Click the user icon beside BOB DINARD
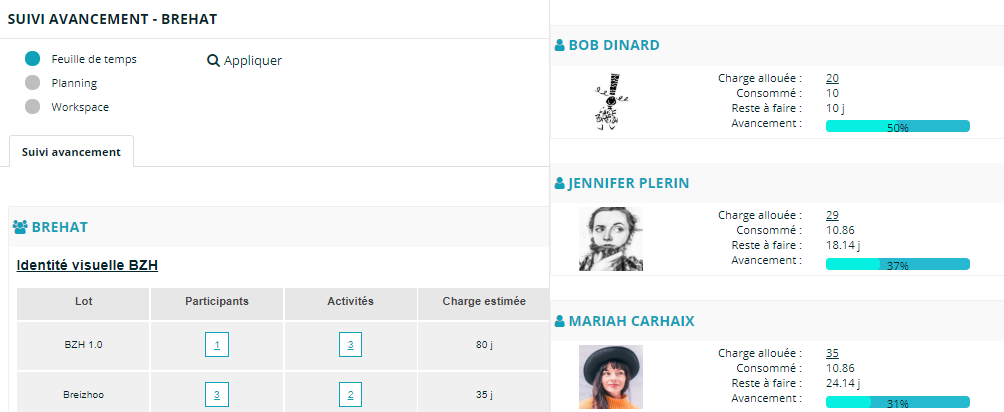The height and width of the screenshot is (412, 1004). click(559, 45)
